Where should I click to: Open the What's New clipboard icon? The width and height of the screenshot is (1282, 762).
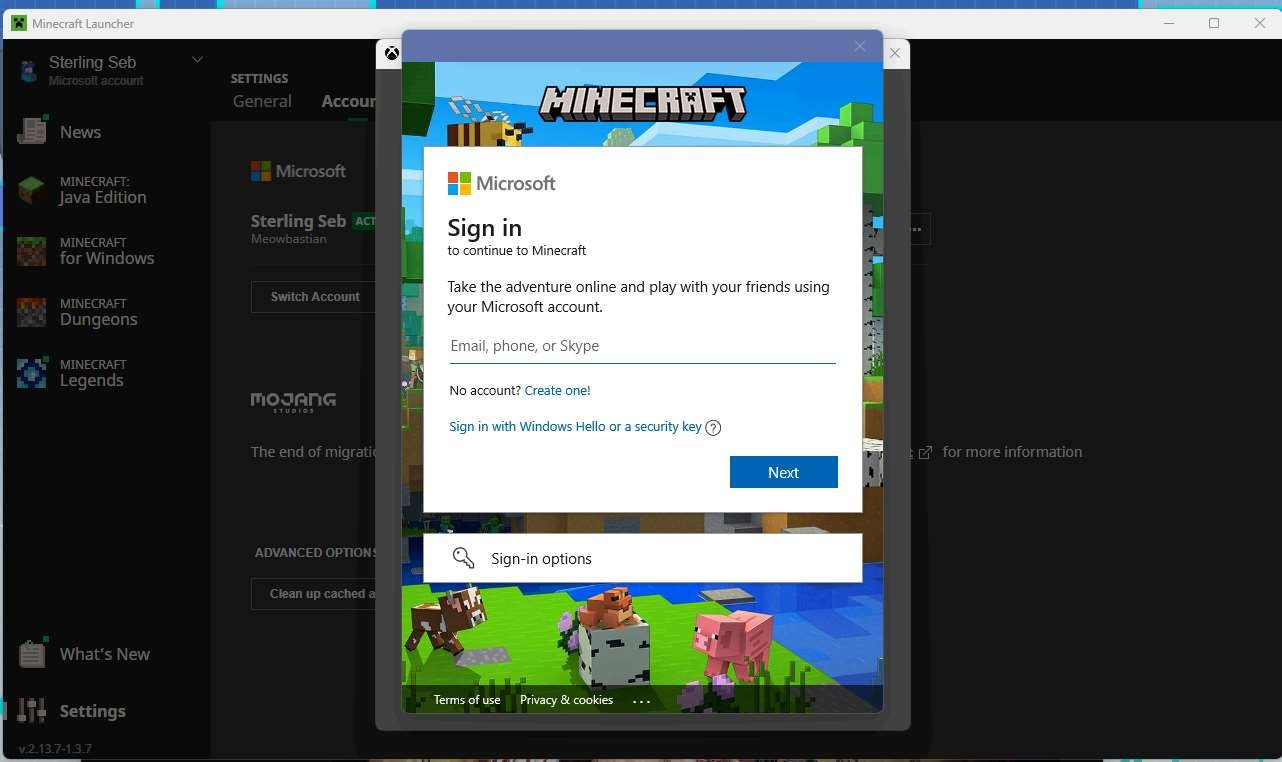coord(32,653)
